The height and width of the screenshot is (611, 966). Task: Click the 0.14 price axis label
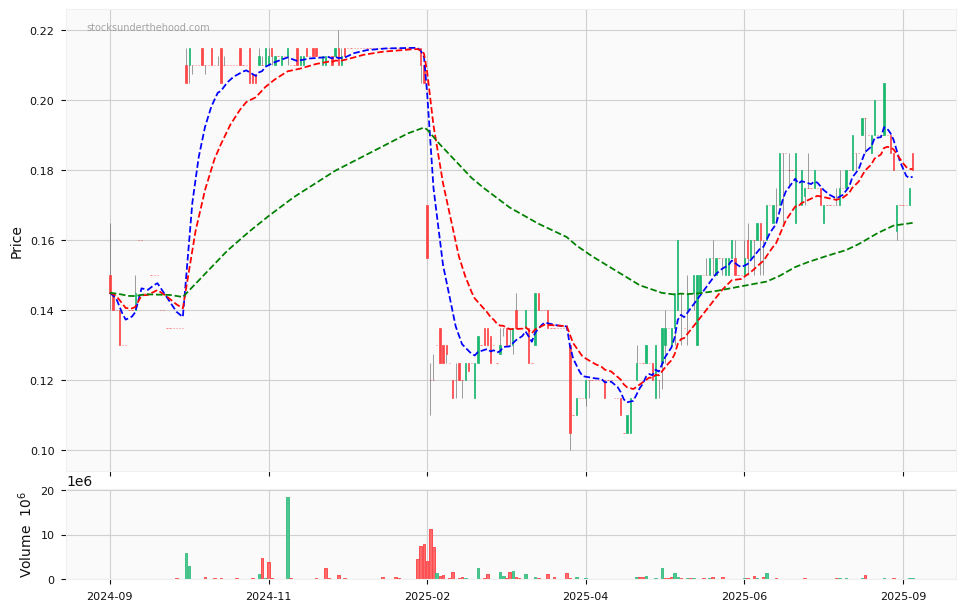coord(41,311)
